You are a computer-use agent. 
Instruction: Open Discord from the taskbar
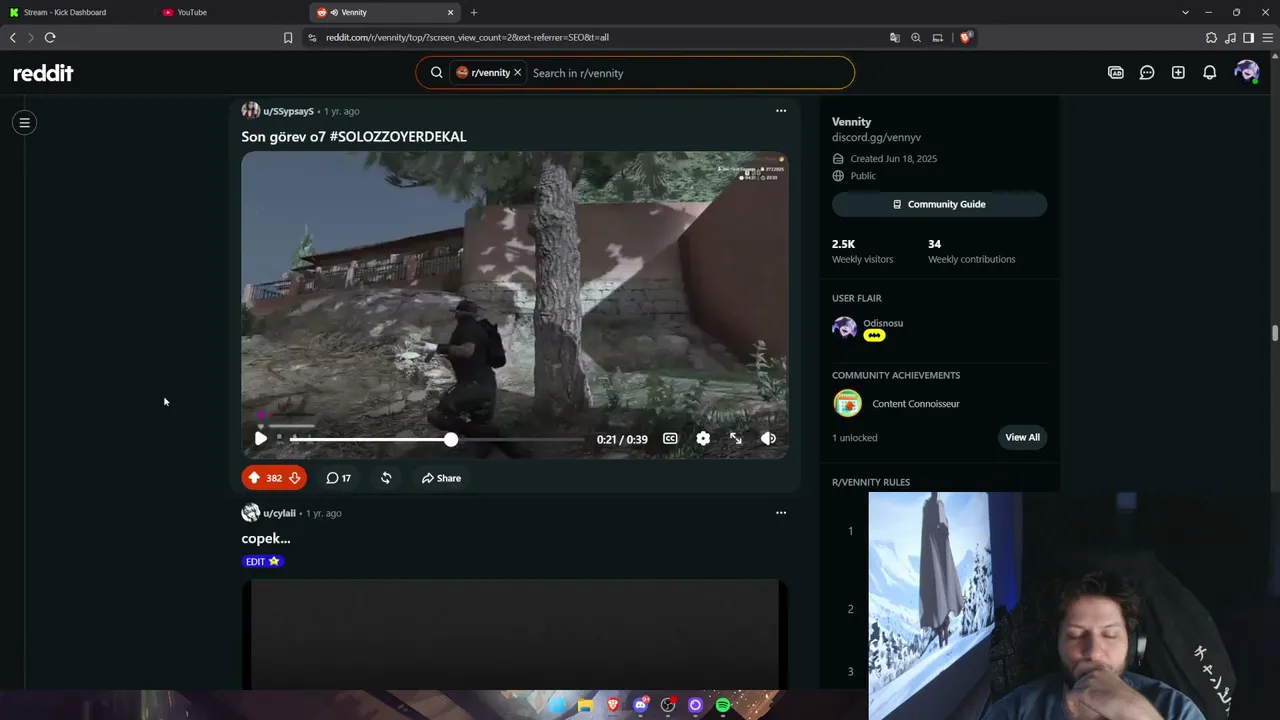pyautogui.click(x=641, y=705)
